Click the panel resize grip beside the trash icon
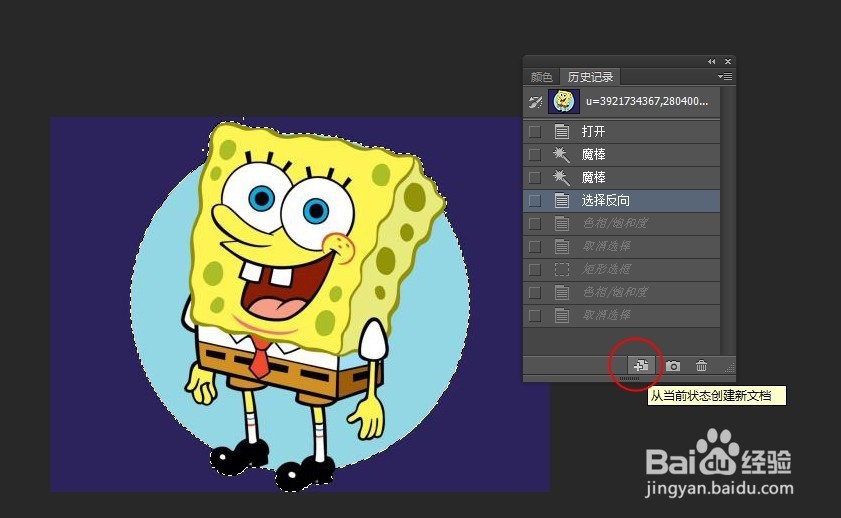The height and width of the screenshot is (518, 841). (729, 367)
